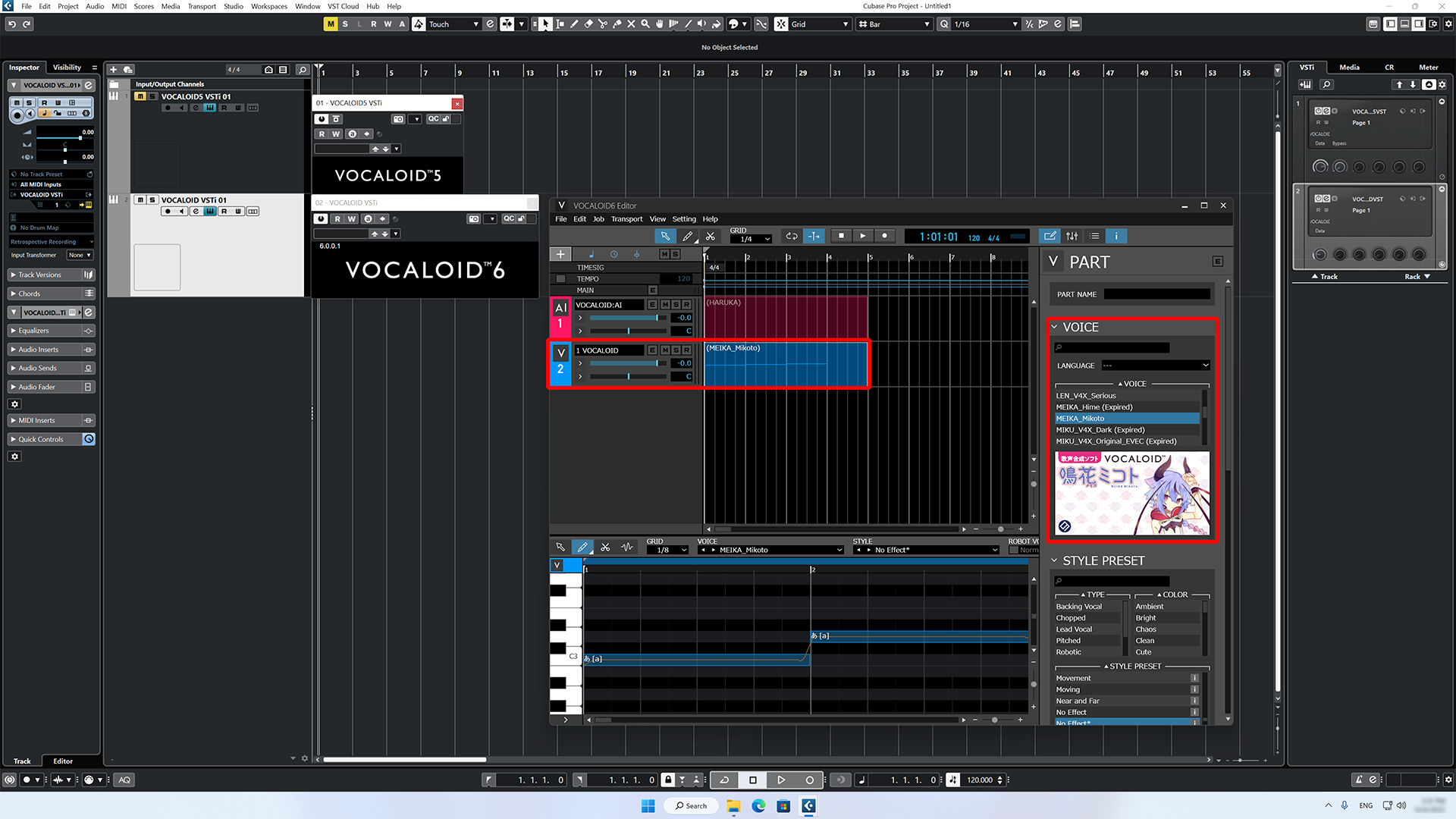Select the waveform control tool above piano roll
Viewport: 1456px width, 819px height.
click(627, 547)
